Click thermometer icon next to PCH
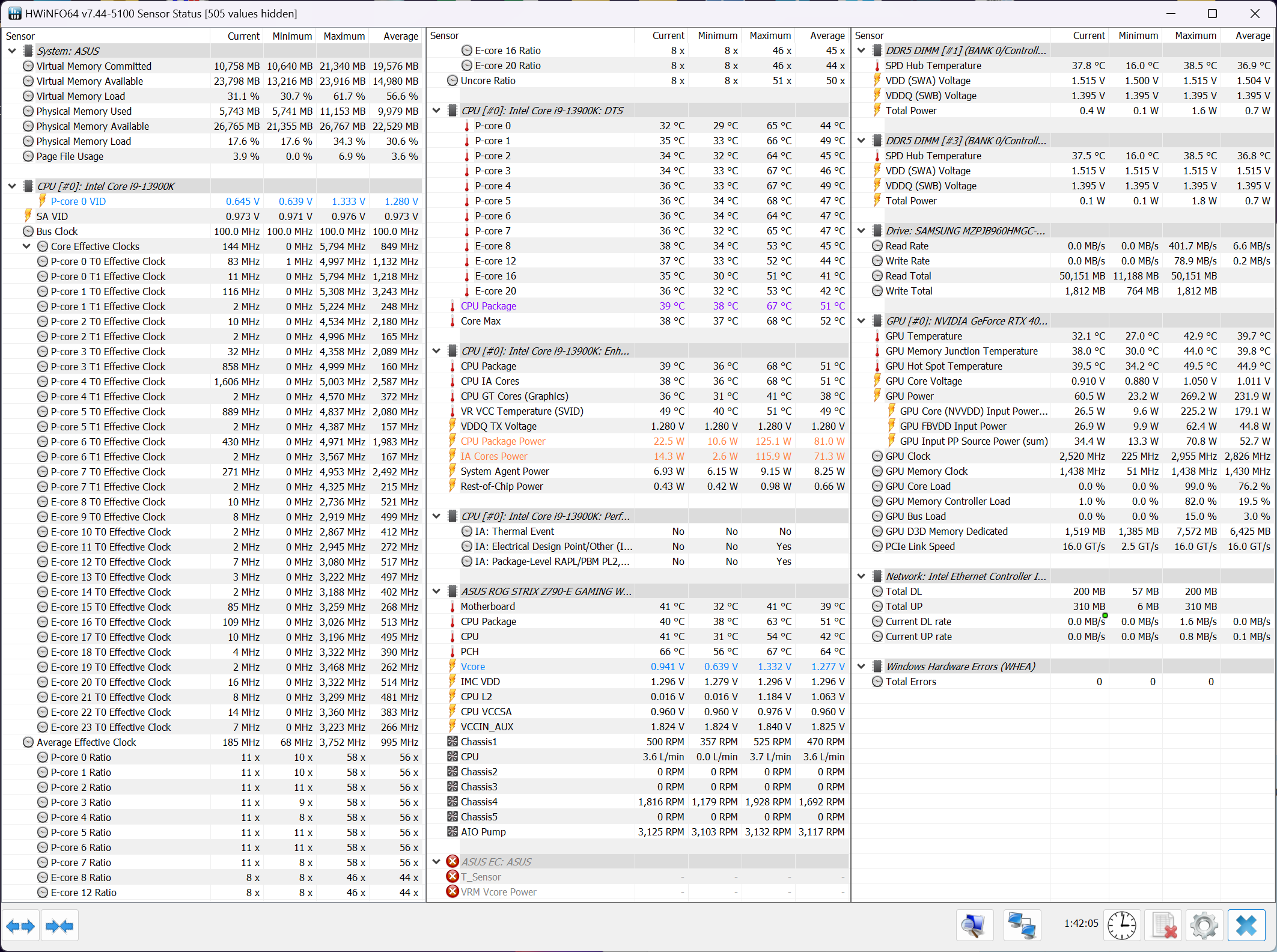 click(453, 651)
